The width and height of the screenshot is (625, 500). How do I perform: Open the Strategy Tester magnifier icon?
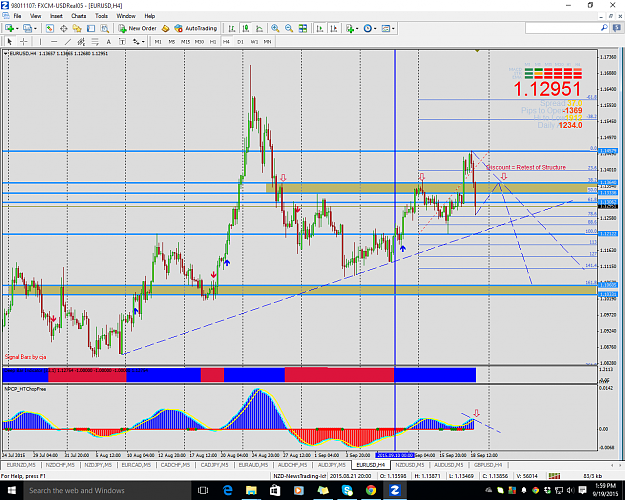(104, 28)
